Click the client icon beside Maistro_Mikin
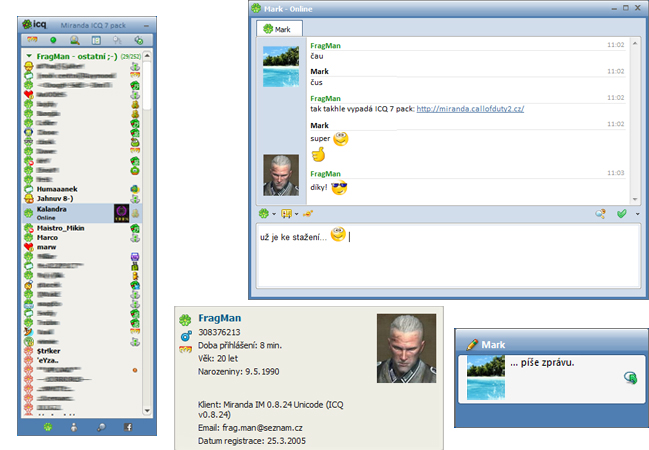 (x=135, y=228)
